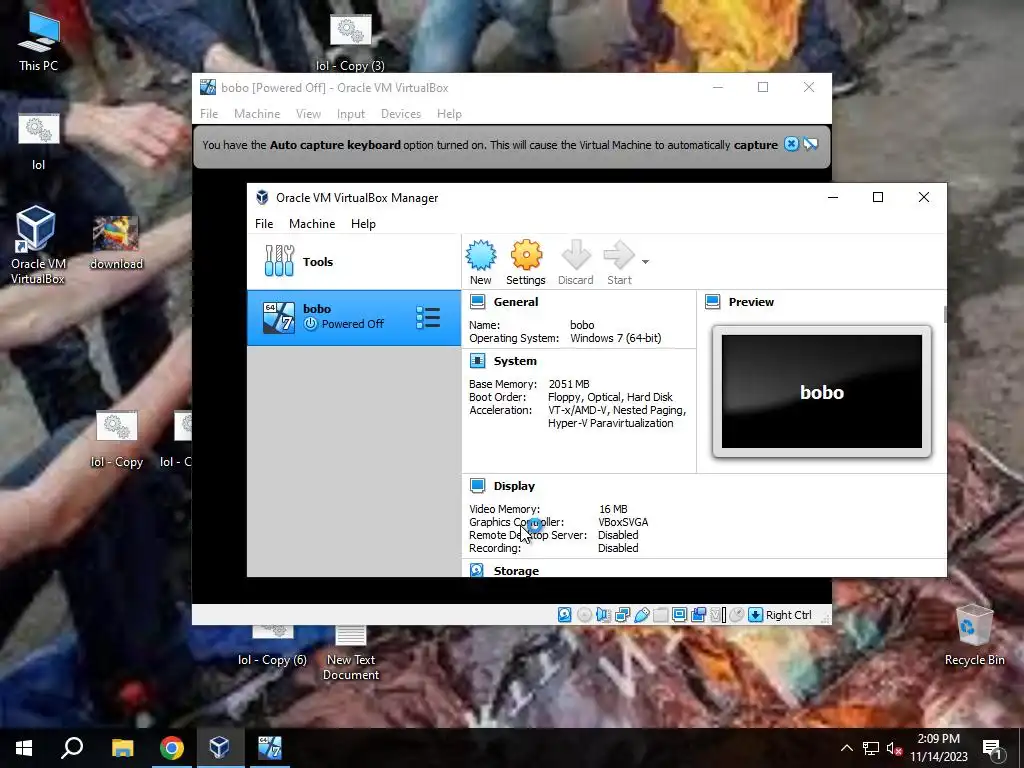
Task: Click the Preview section header
Action: pyautogui.click(x=751, y=302)
